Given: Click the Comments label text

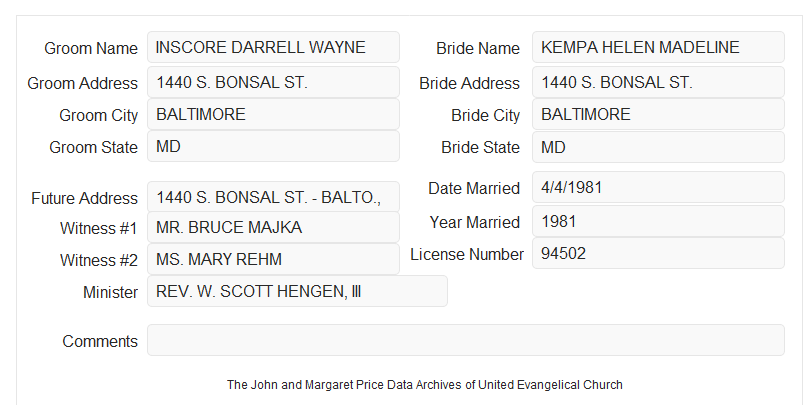Looking at the screenshot, I should click(100, 341).
